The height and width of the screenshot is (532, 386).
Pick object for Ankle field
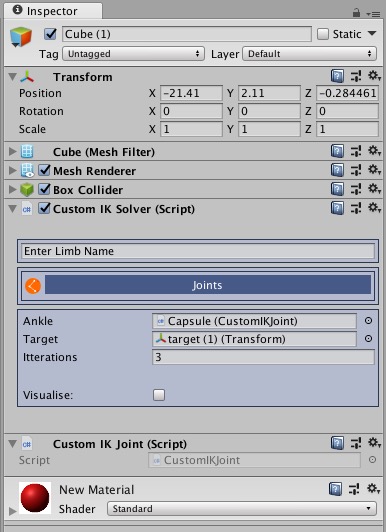[368, 321]
